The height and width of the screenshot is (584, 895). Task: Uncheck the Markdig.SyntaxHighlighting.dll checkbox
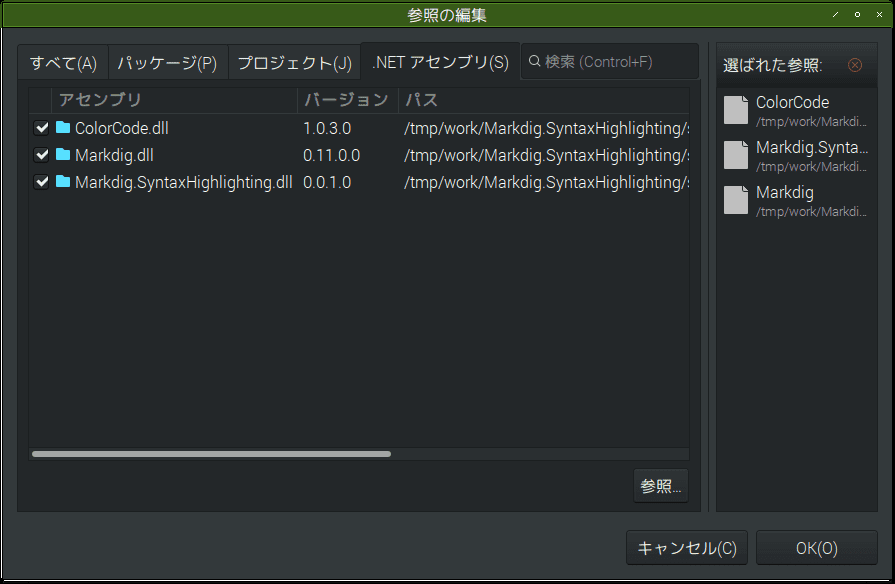[x=41, y=182]
